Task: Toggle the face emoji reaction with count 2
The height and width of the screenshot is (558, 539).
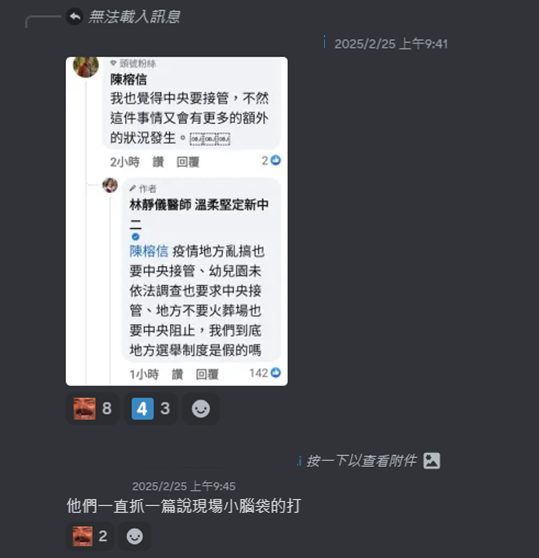Action: pyautogui.click(x=90, y=536)
